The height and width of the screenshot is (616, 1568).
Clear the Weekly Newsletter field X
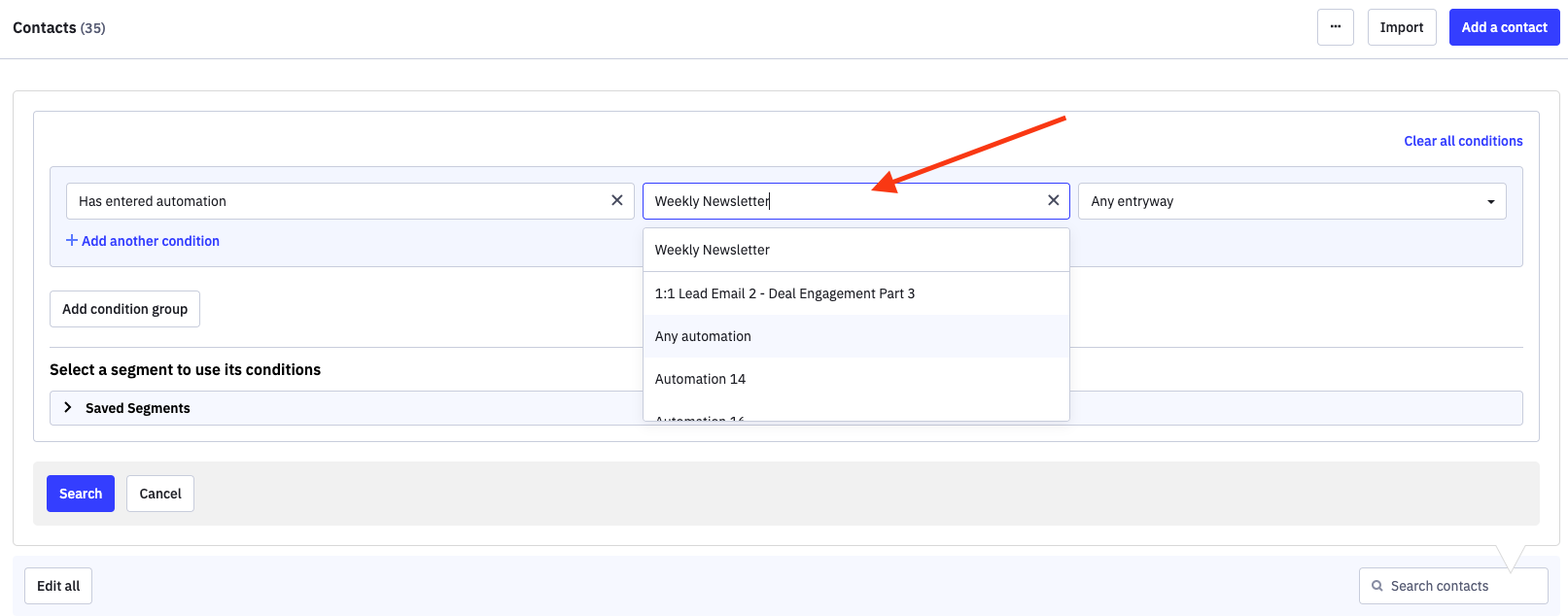tap(1053, 200)
